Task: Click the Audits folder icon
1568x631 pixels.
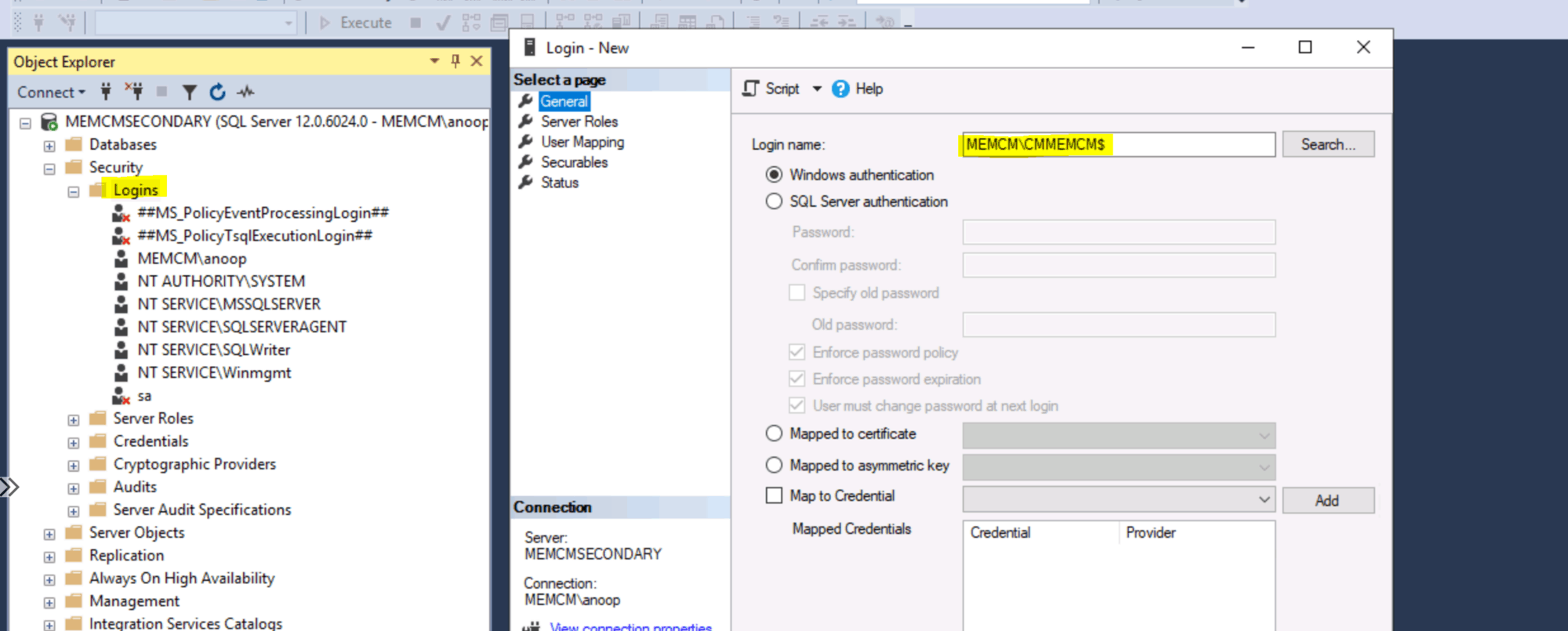Action: [x=98, y=487]
